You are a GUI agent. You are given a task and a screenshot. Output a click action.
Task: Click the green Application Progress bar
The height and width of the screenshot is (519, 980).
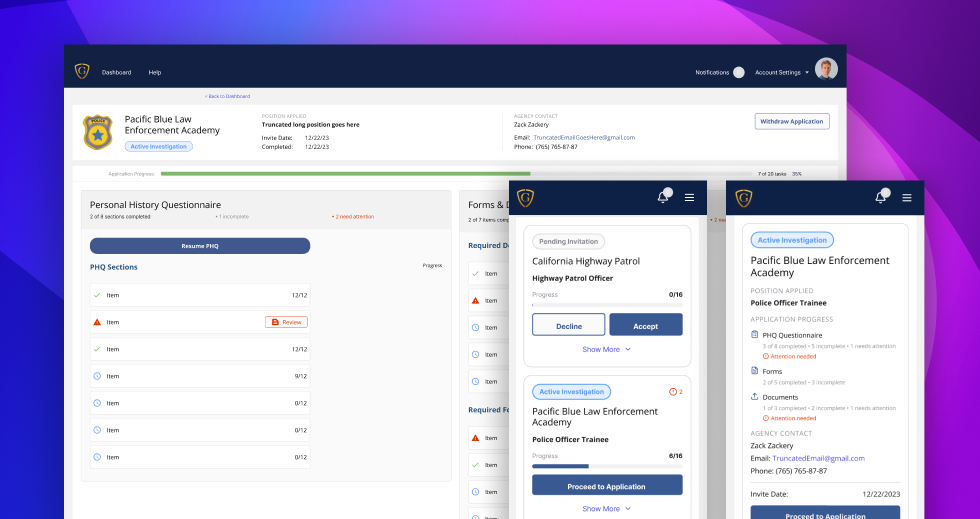[346, 174]
